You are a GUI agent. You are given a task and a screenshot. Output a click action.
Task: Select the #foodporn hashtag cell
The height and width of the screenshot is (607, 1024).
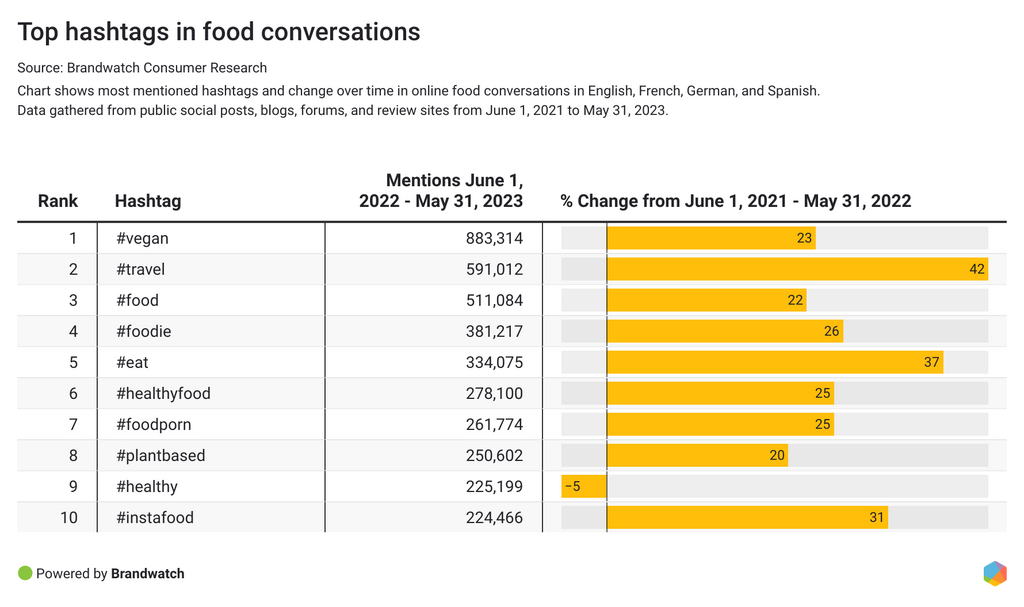[154, 425]
